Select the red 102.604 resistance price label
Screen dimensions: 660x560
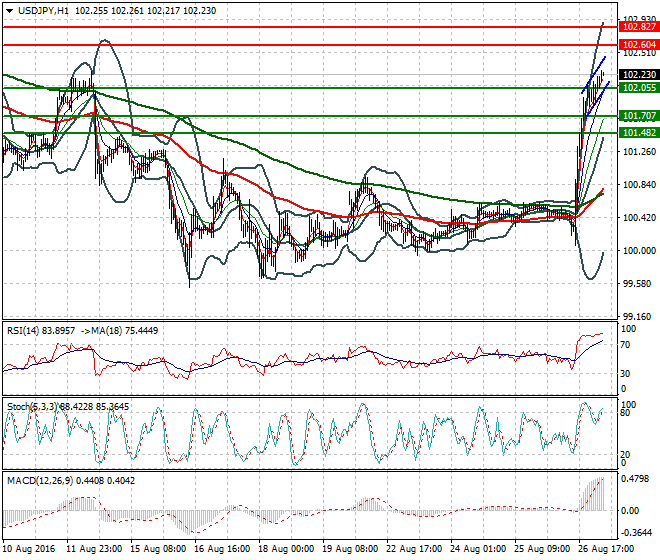pos(639,45)
